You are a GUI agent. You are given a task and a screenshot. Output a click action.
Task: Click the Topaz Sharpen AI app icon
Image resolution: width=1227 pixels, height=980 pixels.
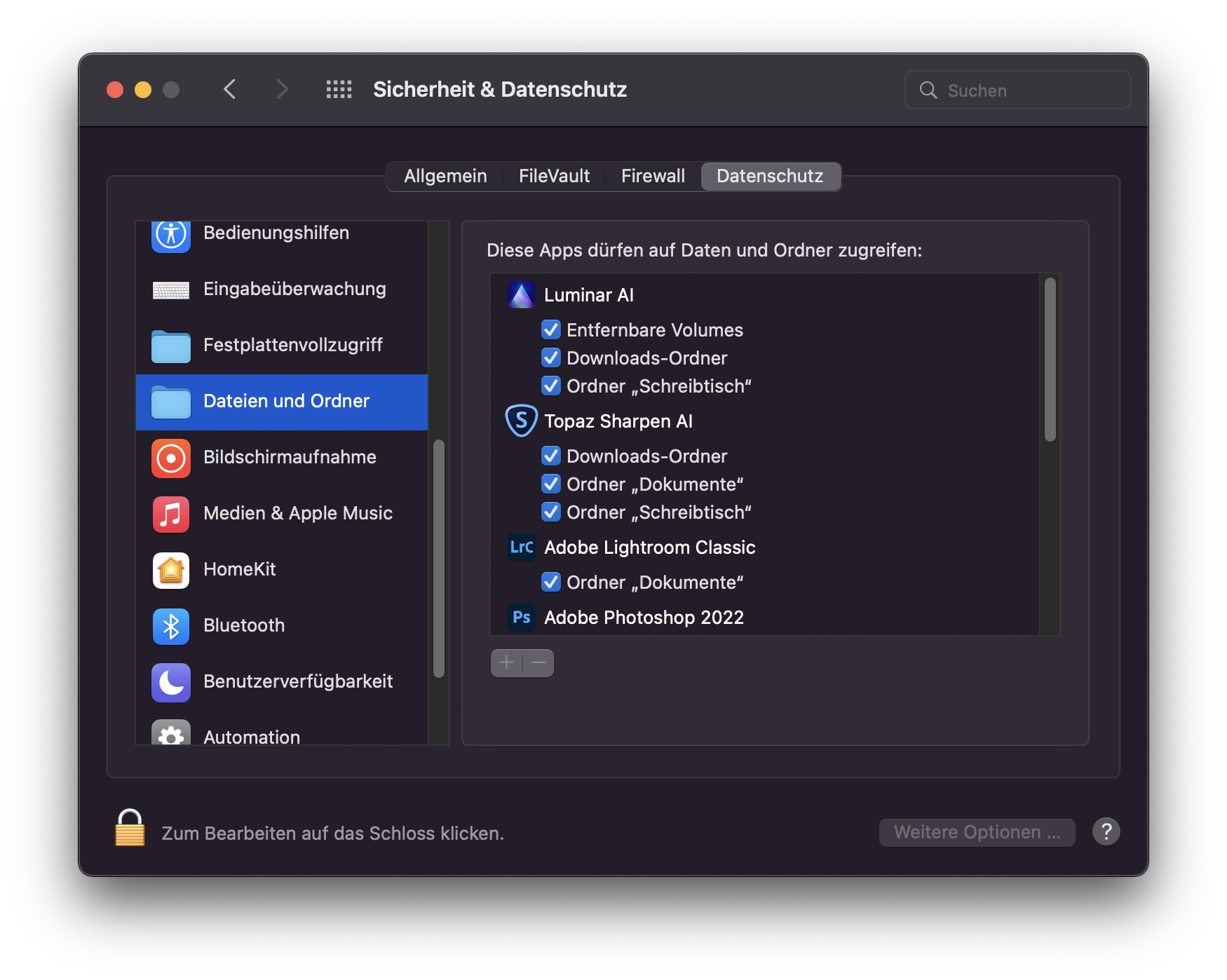point(522,421)
